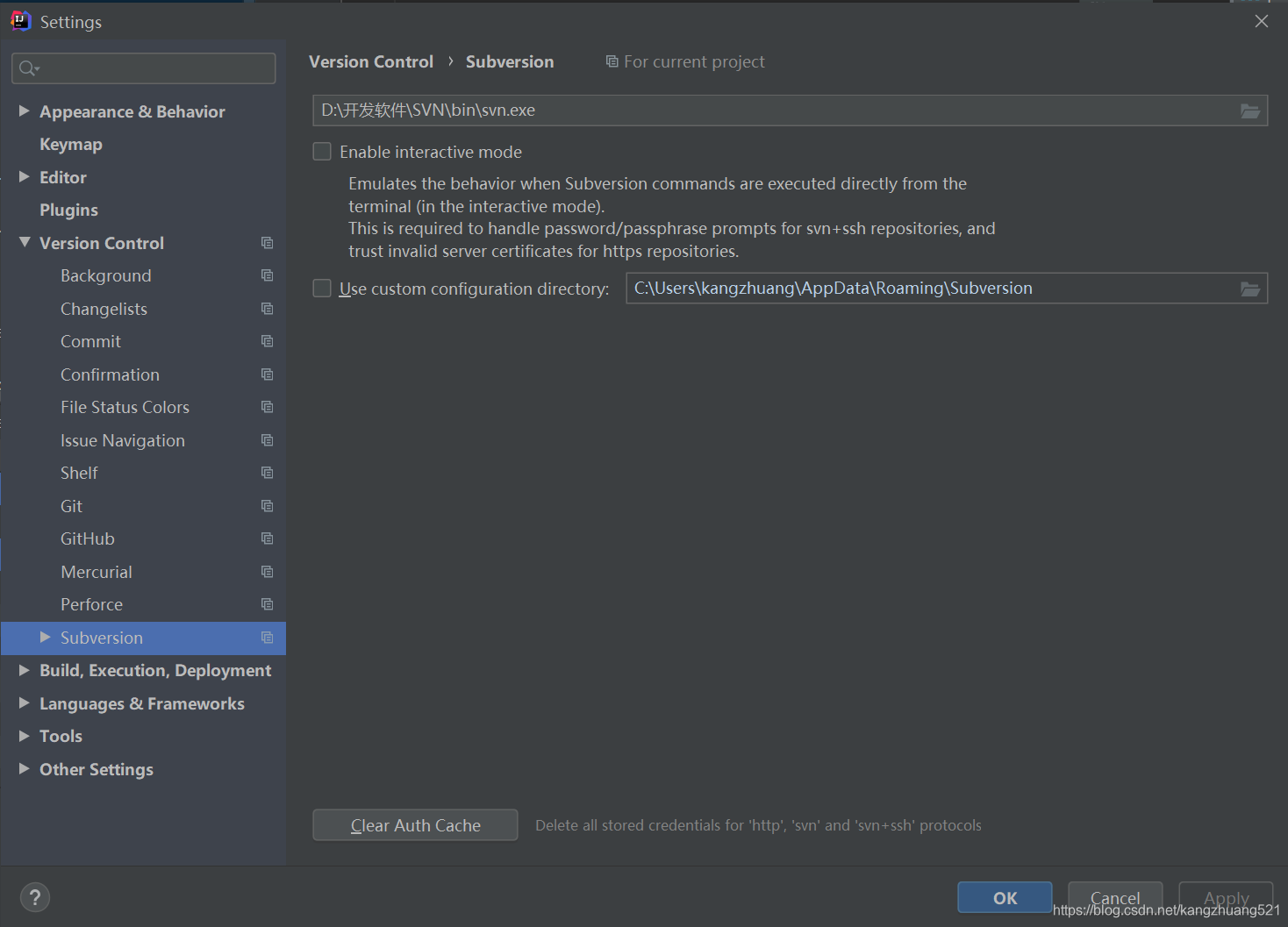This screenshot has height=927, width=1288.
Task: Click the project-level icon beside Issue Navigation
Action: tap(268, 440)
